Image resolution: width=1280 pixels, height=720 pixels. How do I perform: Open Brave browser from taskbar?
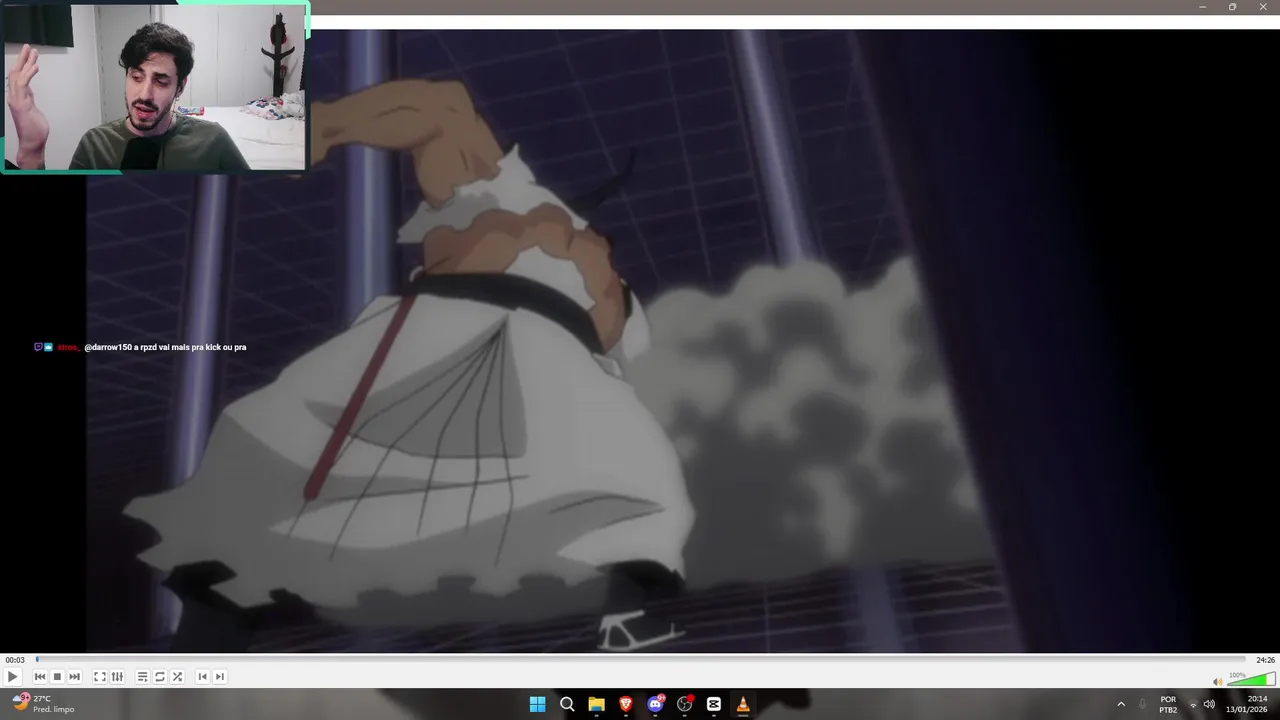626,704
